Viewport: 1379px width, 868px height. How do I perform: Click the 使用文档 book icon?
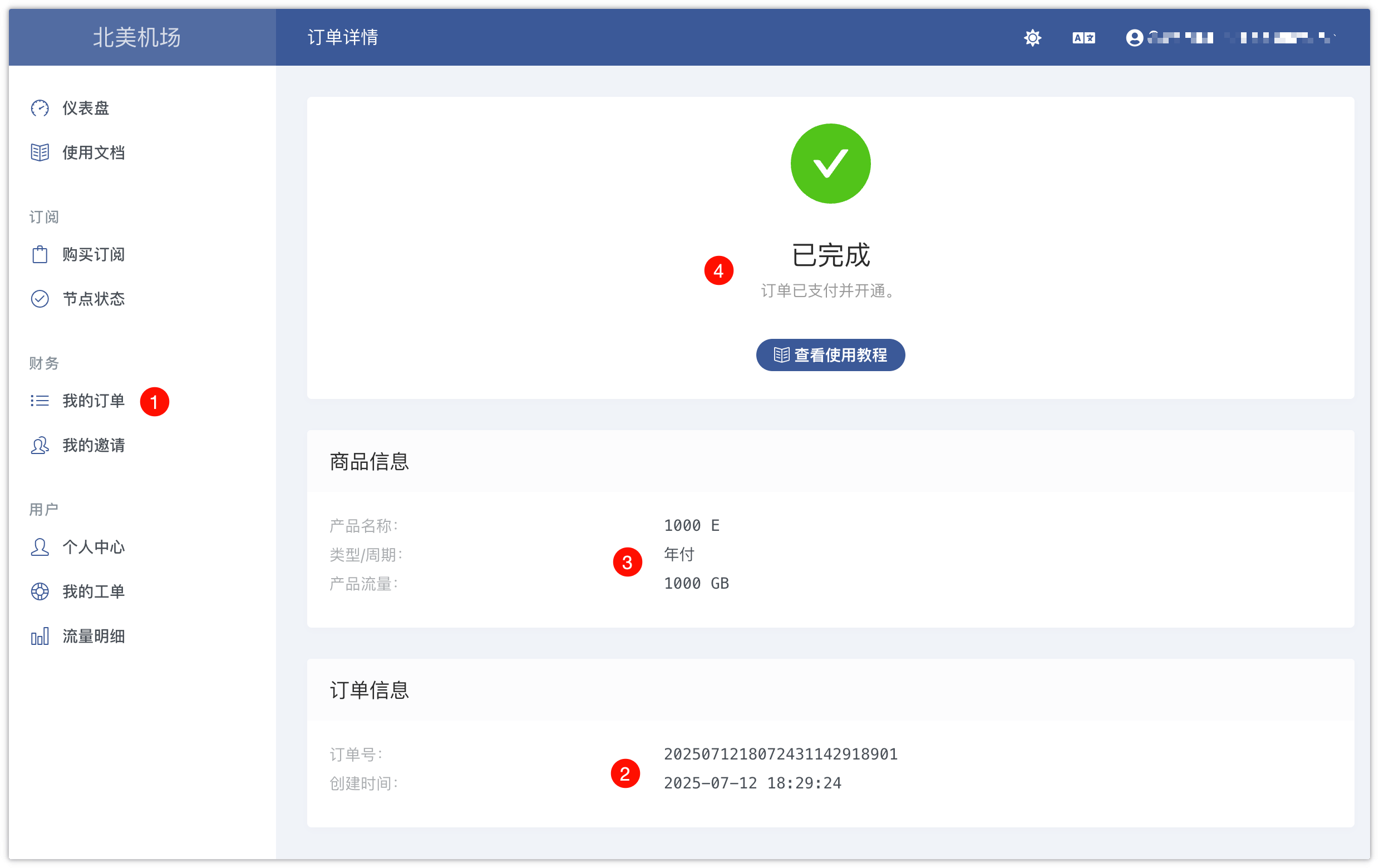[x=40, y=152]
